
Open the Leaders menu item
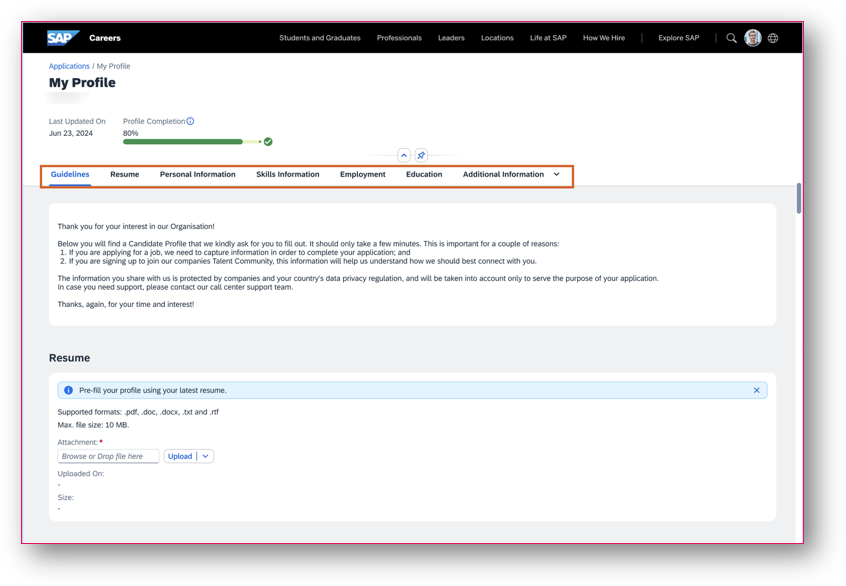click(451, 38)
